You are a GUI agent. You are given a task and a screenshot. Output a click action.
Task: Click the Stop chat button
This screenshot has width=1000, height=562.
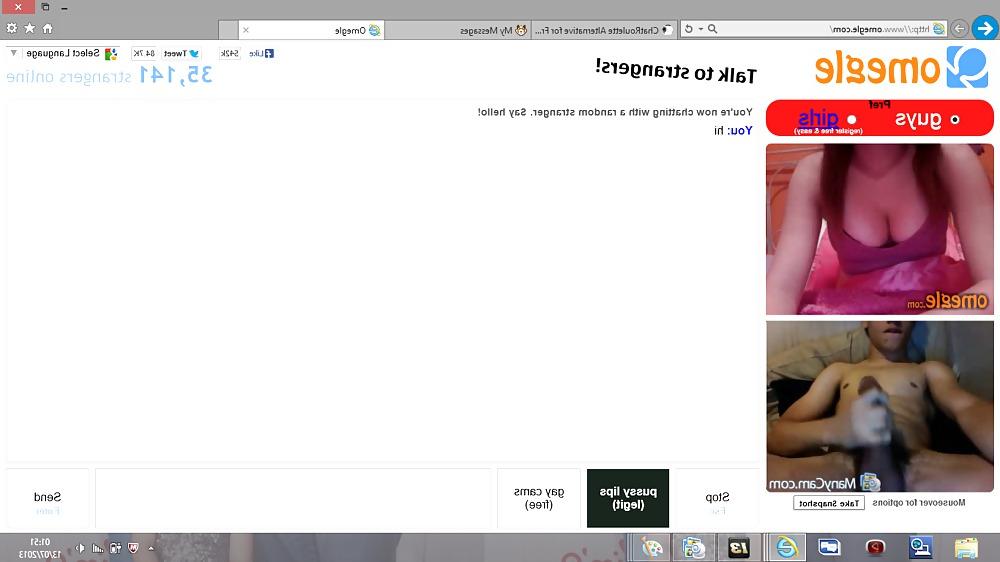717,498
